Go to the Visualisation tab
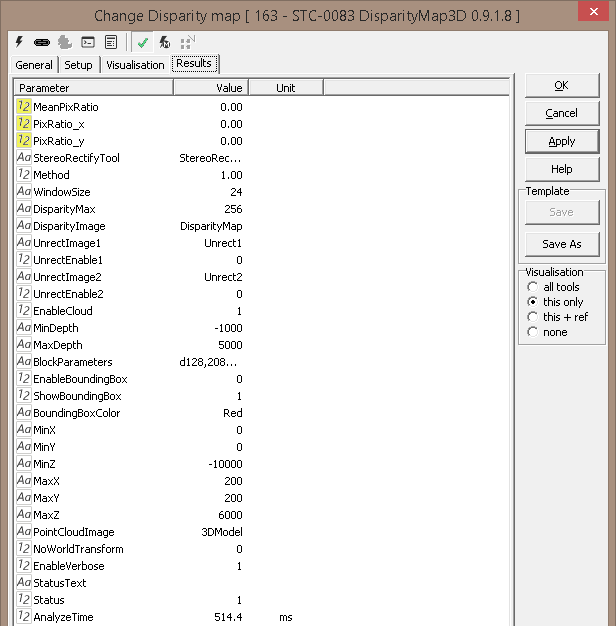 coord(135,65)
